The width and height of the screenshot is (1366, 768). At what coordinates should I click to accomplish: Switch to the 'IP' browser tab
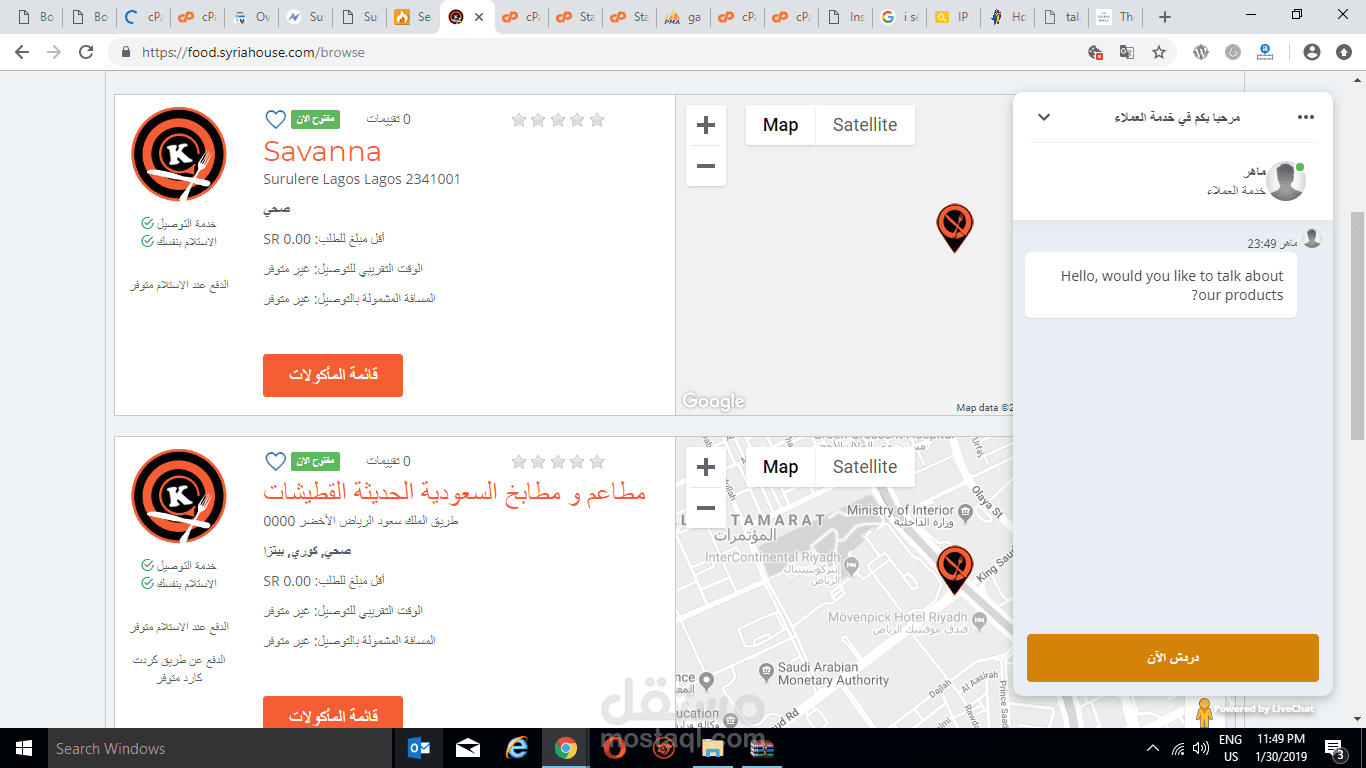951,17
